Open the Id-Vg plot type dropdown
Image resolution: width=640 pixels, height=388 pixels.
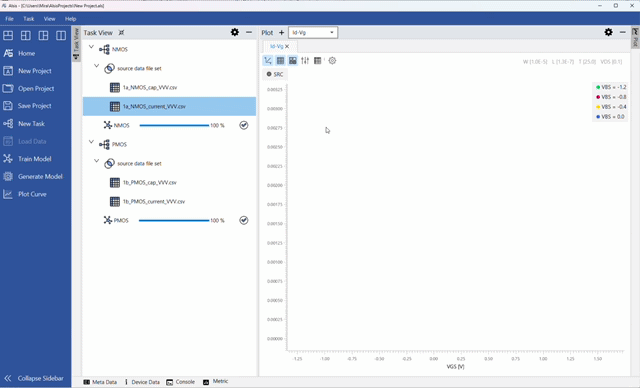click(313, 33)
